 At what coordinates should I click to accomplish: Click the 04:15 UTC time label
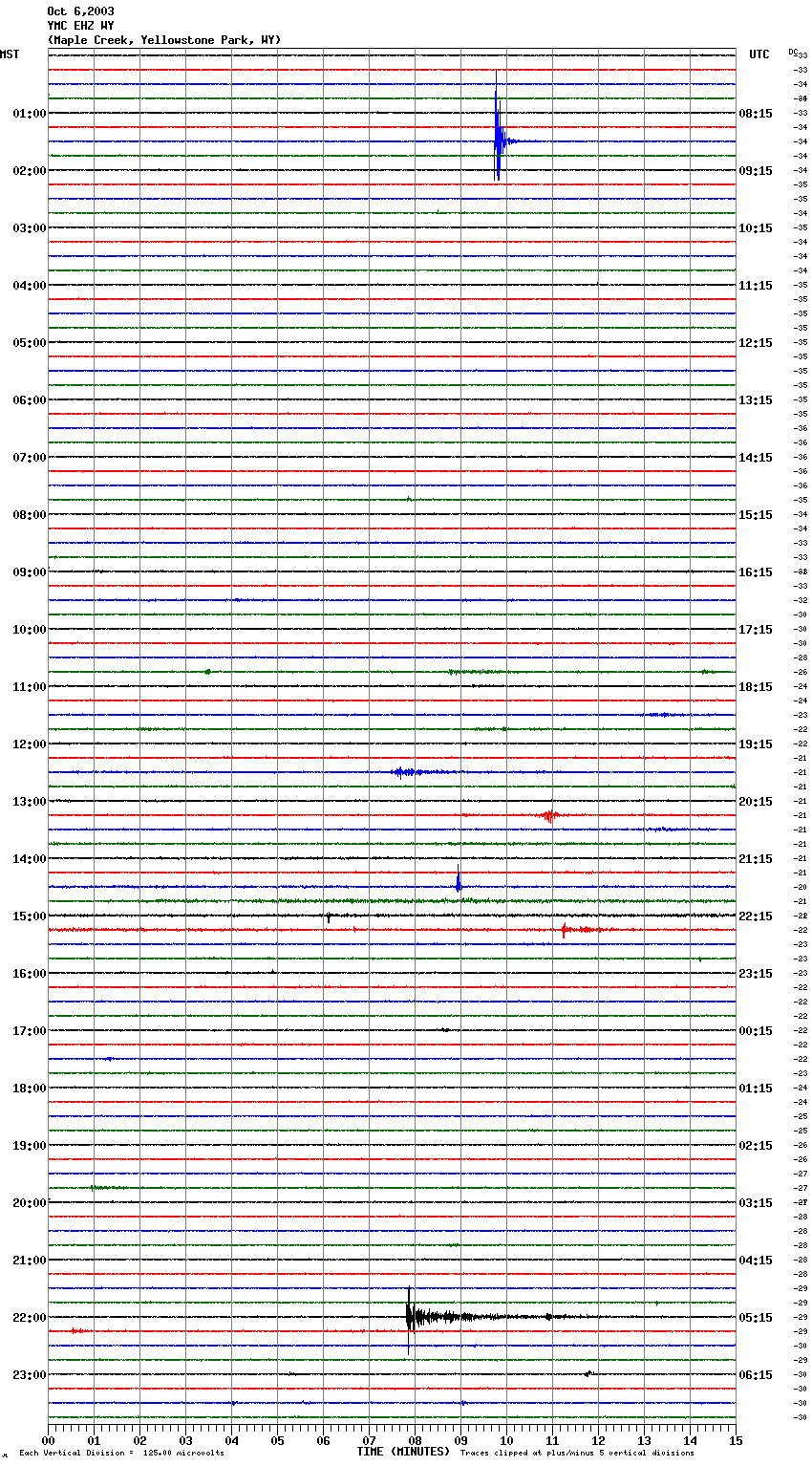coord(756,1261)
